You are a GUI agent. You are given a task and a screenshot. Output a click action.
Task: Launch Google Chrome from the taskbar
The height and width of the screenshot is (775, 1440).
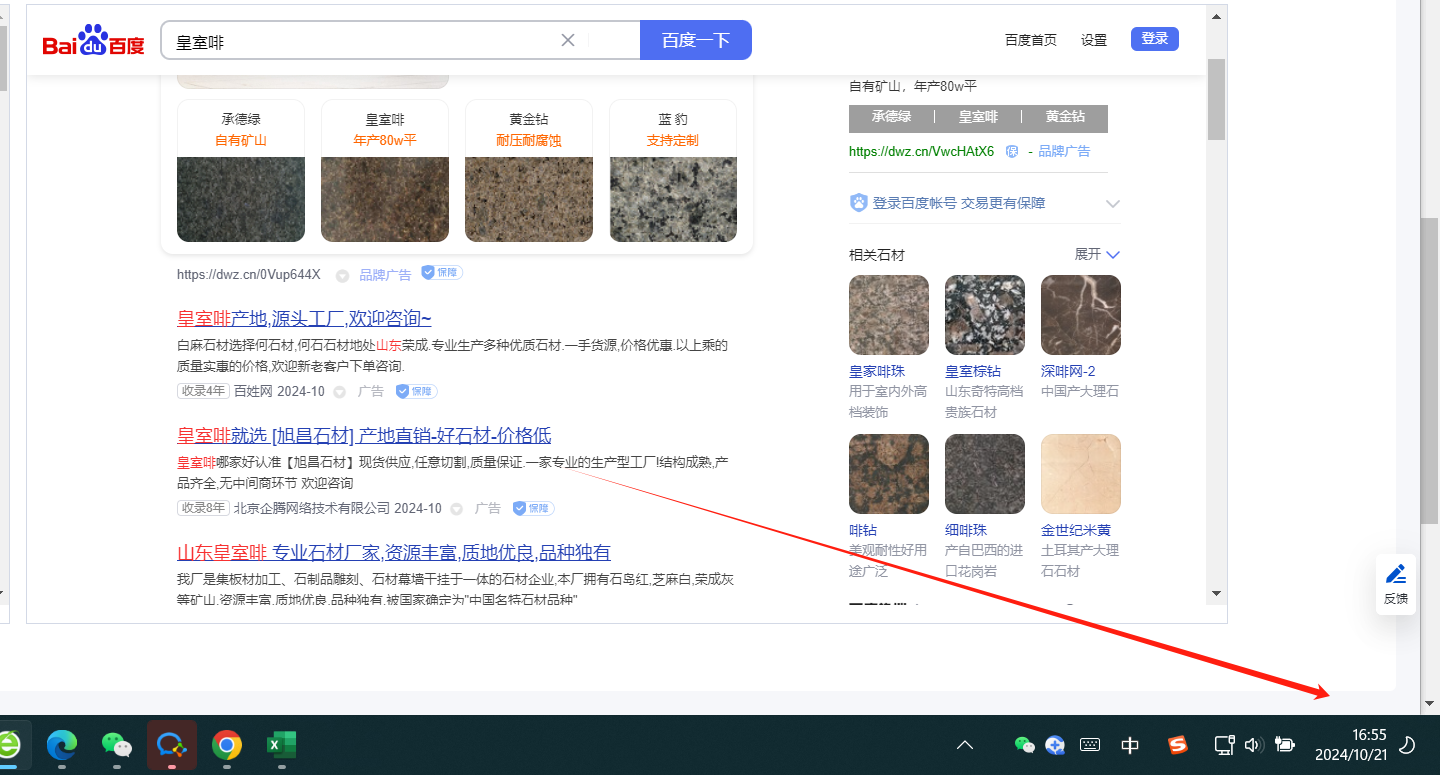pyautogui.click(x=227, y=745)
